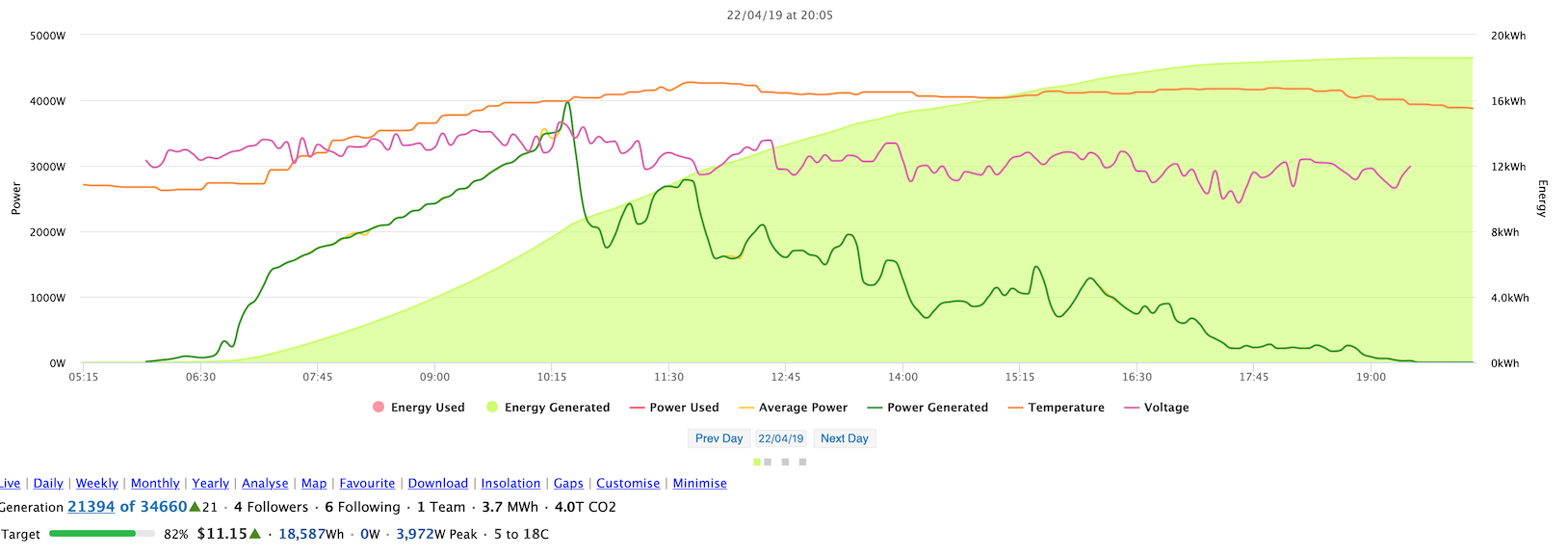Click the 4000W power axis label
This screenshot has height=557, width=1568.
pyautogui.click(x=48, y=101)
